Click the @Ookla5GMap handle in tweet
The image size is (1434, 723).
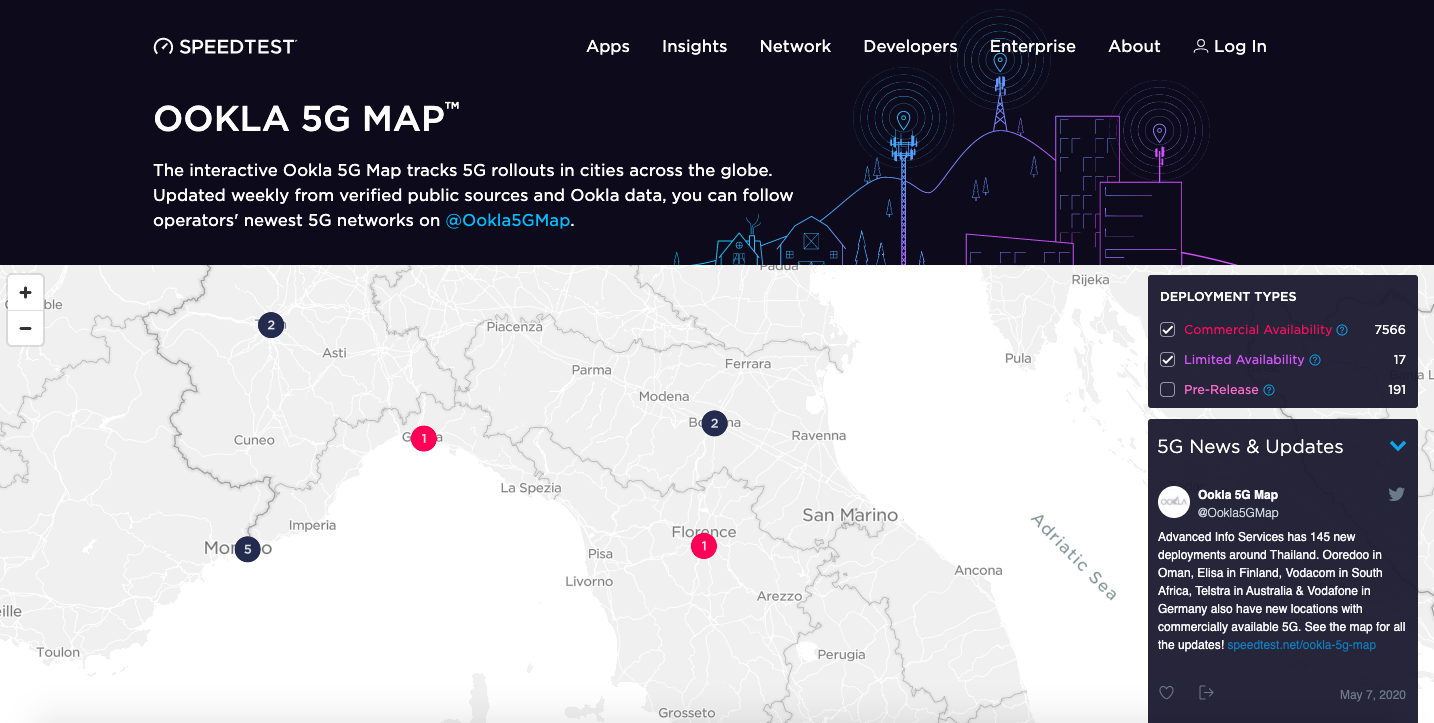click(x=1238, y=513)
